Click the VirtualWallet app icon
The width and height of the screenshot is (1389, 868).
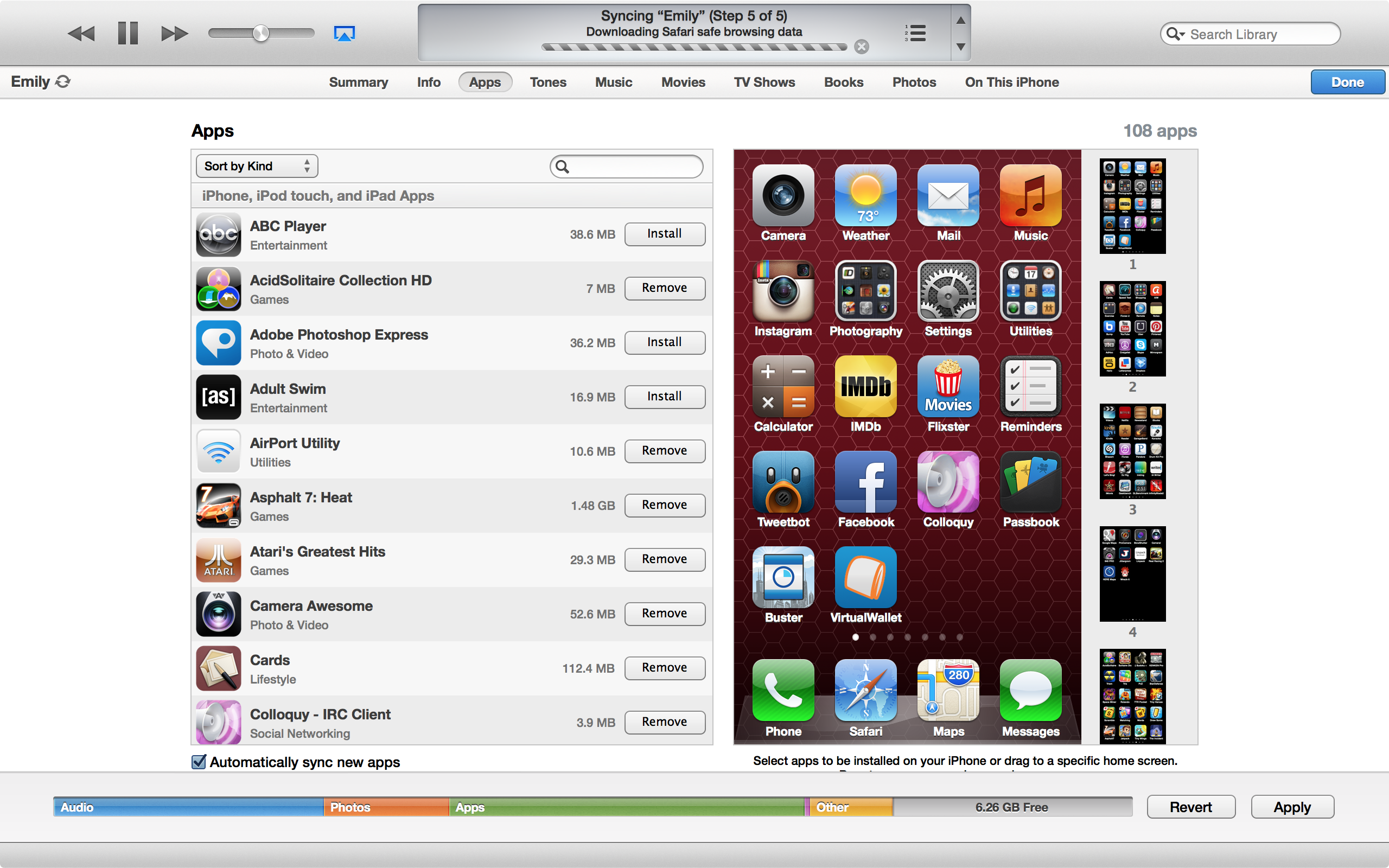[x=864, y=579]
